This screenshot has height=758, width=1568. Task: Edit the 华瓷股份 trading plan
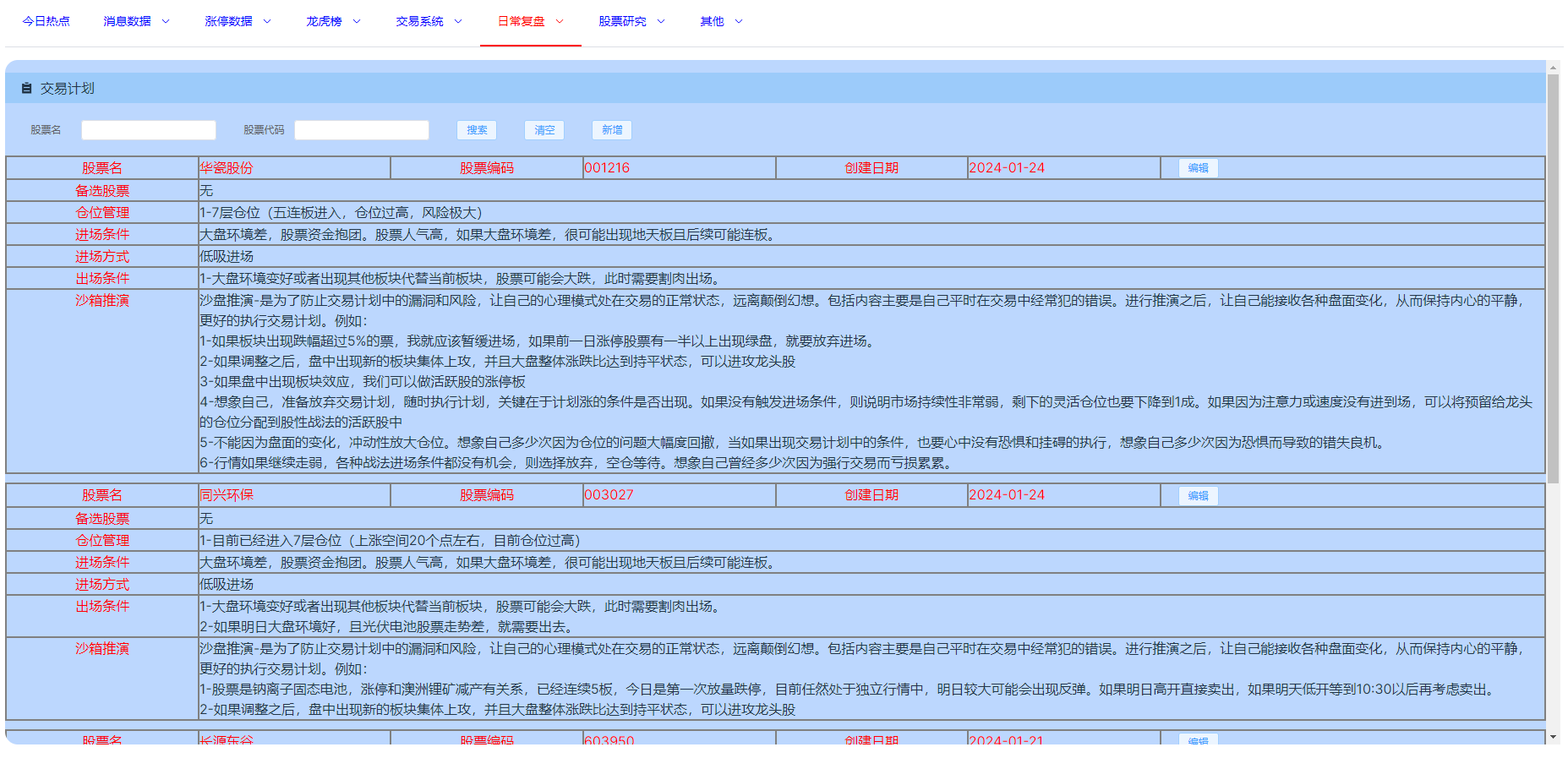(x=1199, y=168)
